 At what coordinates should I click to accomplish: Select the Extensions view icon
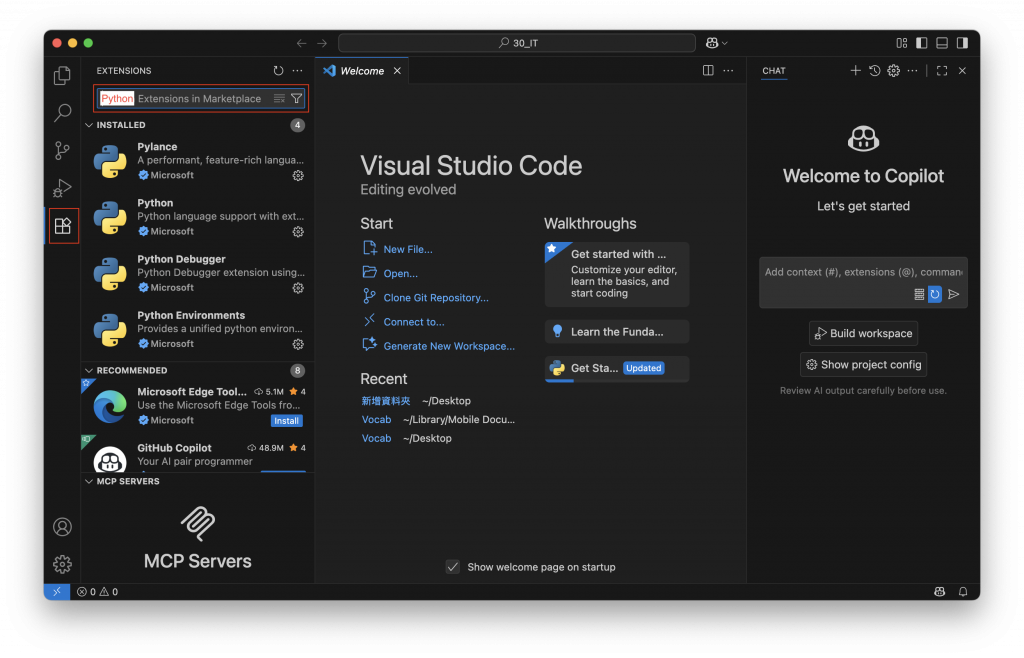click(x=63, y=226)
